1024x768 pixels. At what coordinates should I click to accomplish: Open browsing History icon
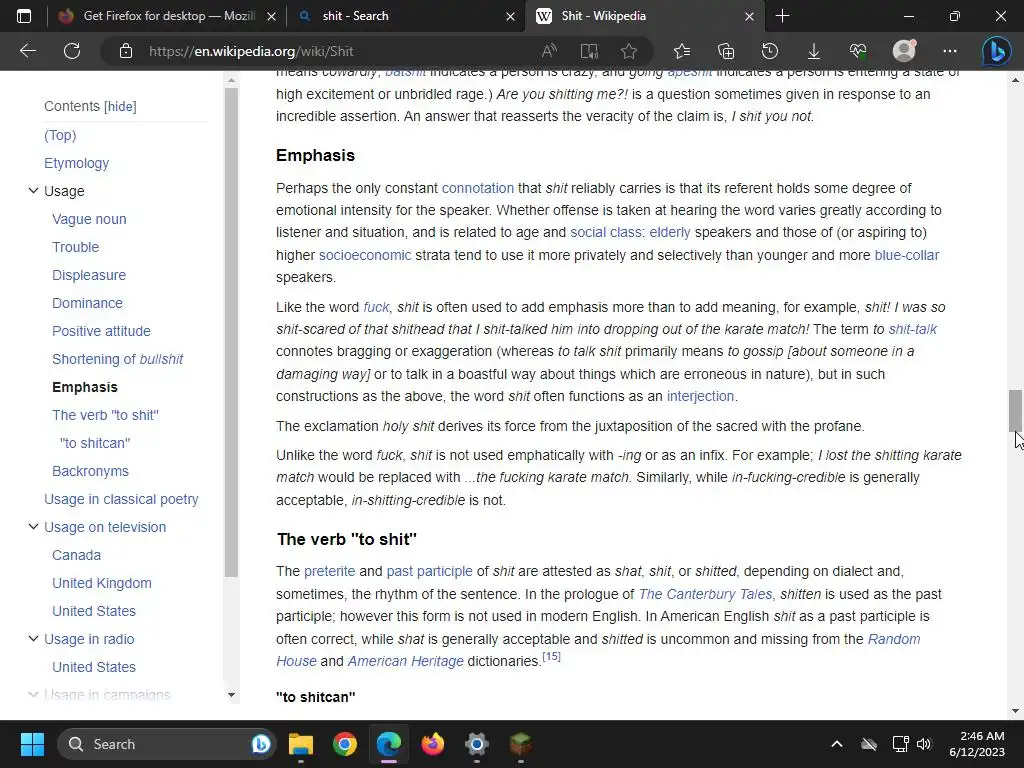770,51
